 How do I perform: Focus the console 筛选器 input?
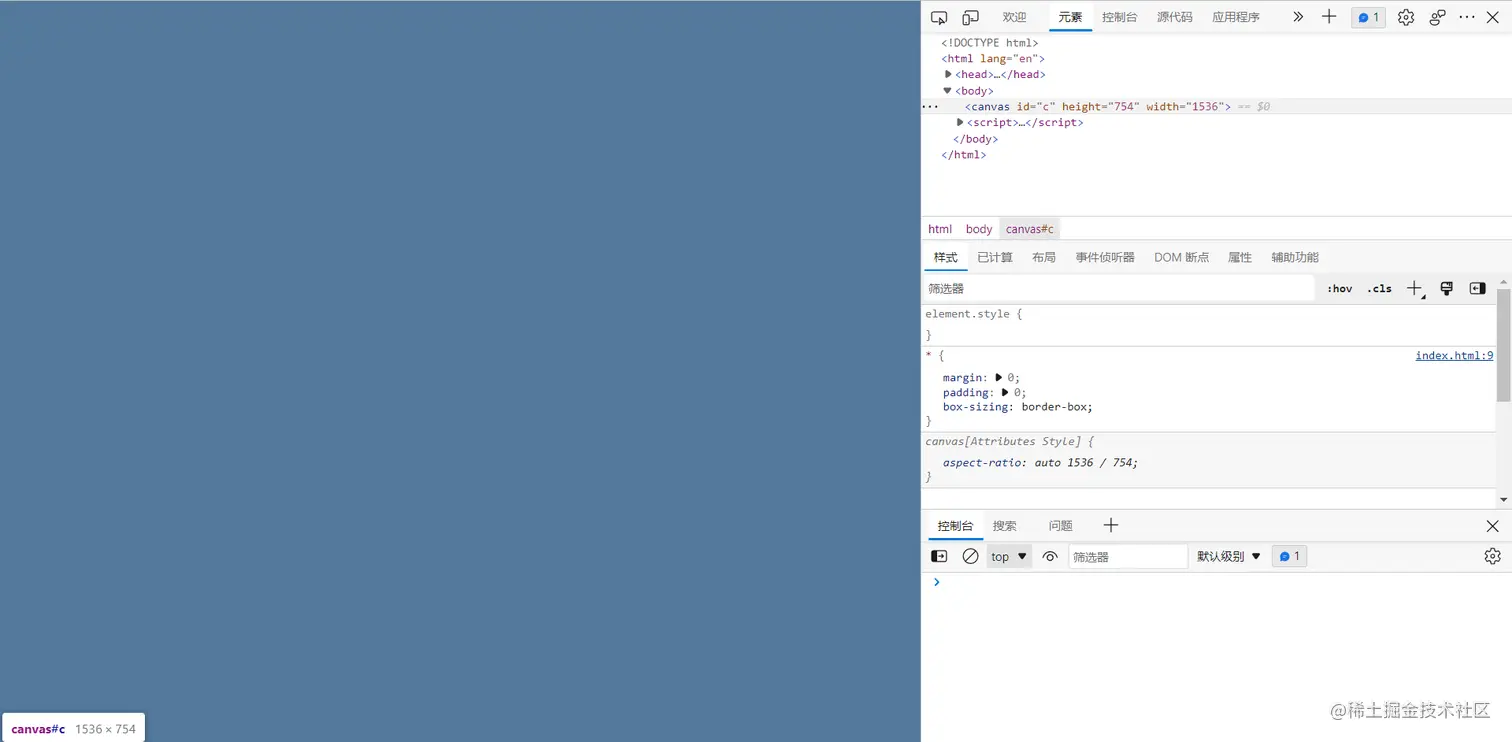pos(1128,557)
